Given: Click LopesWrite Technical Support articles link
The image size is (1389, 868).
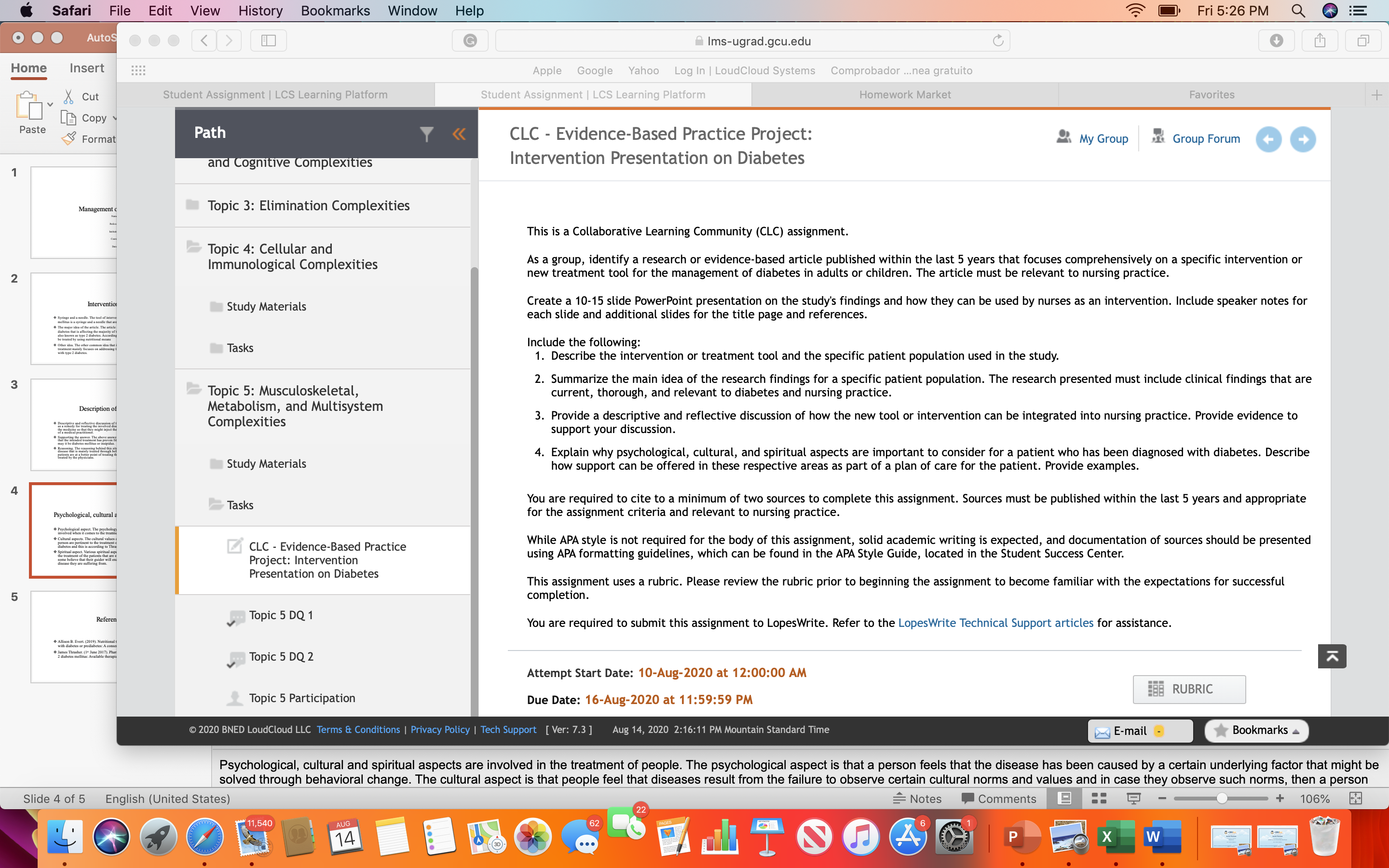Looking at the screenshot, I should click(x=995, y=623).
